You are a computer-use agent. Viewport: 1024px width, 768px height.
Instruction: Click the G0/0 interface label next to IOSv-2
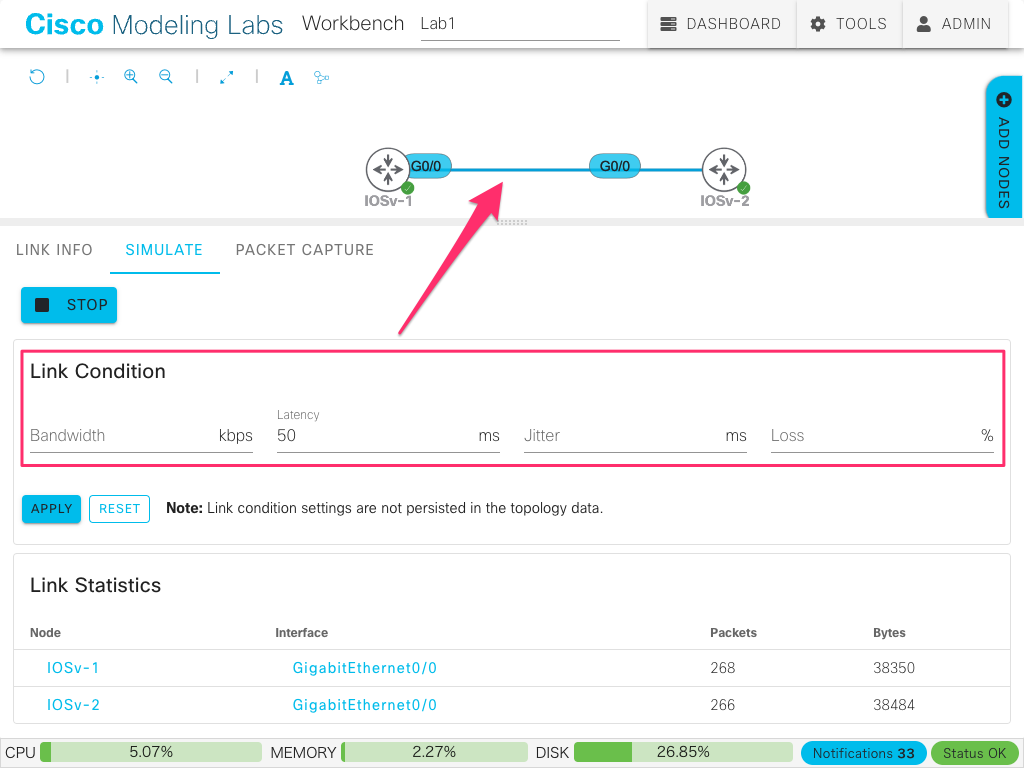(615, 166)
